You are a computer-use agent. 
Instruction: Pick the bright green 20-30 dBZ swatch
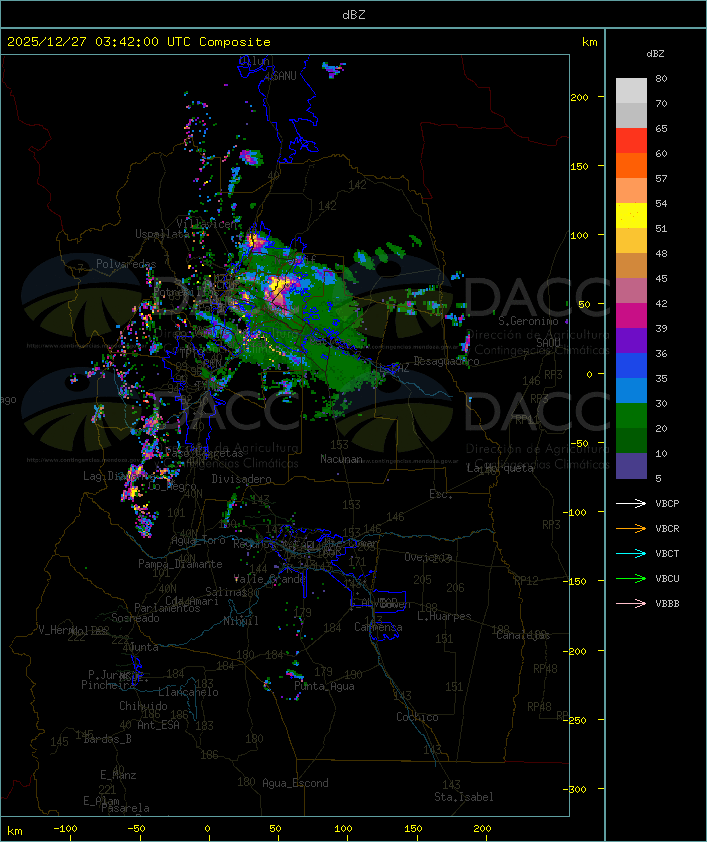631,416
